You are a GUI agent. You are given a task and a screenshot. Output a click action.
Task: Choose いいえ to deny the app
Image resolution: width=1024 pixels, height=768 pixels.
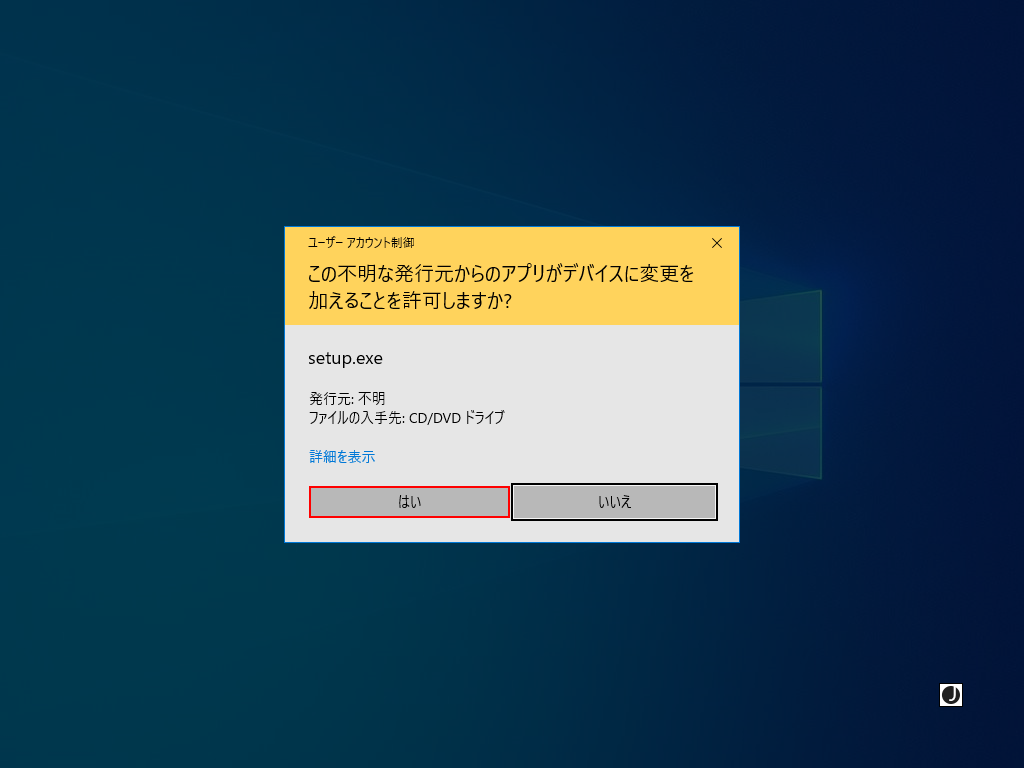[x=614, y=502]
